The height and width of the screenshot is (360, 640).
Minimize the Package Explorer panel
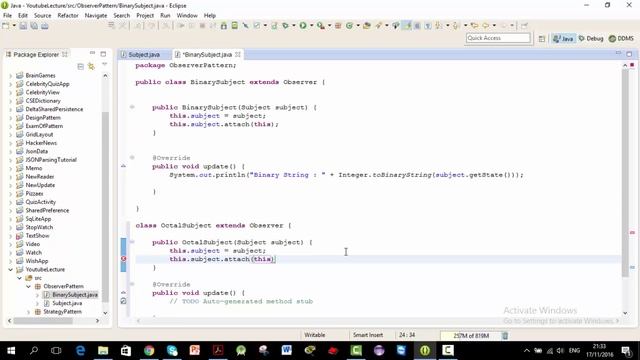pos(92,53)
